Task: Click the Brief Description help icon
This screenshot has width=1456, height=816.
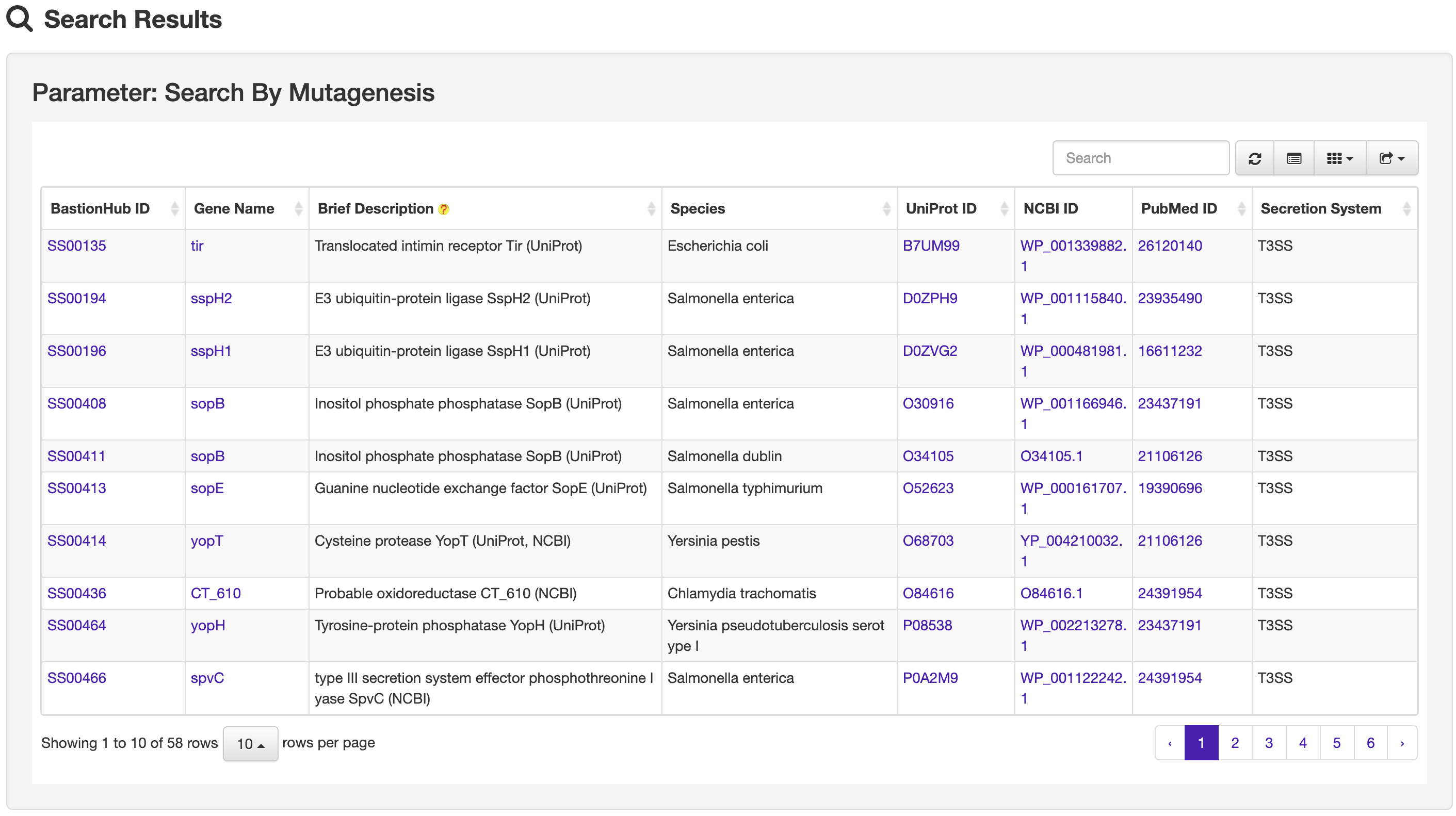Action: (444, 209)
